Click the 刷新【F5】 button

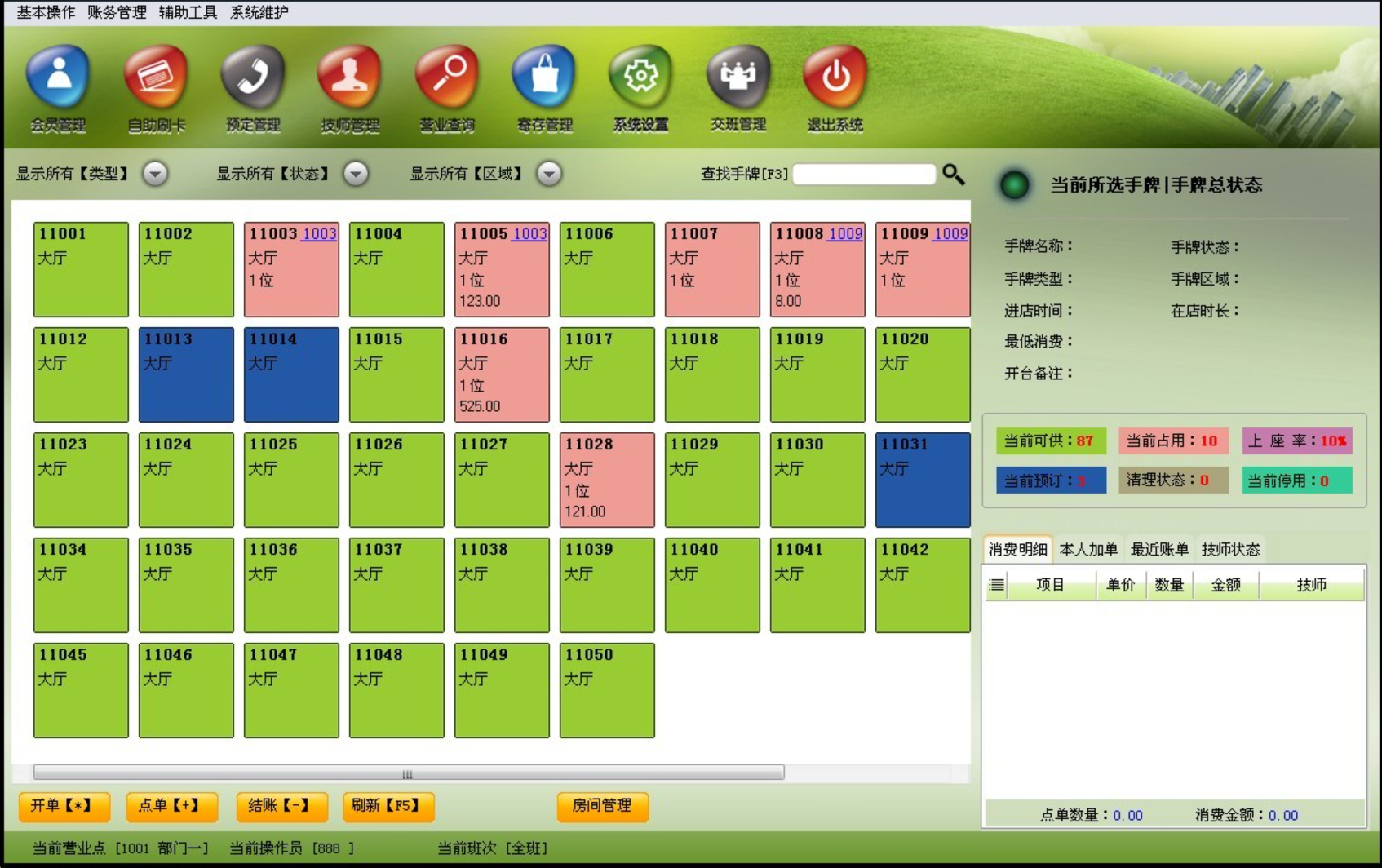[x=389, y=806]
